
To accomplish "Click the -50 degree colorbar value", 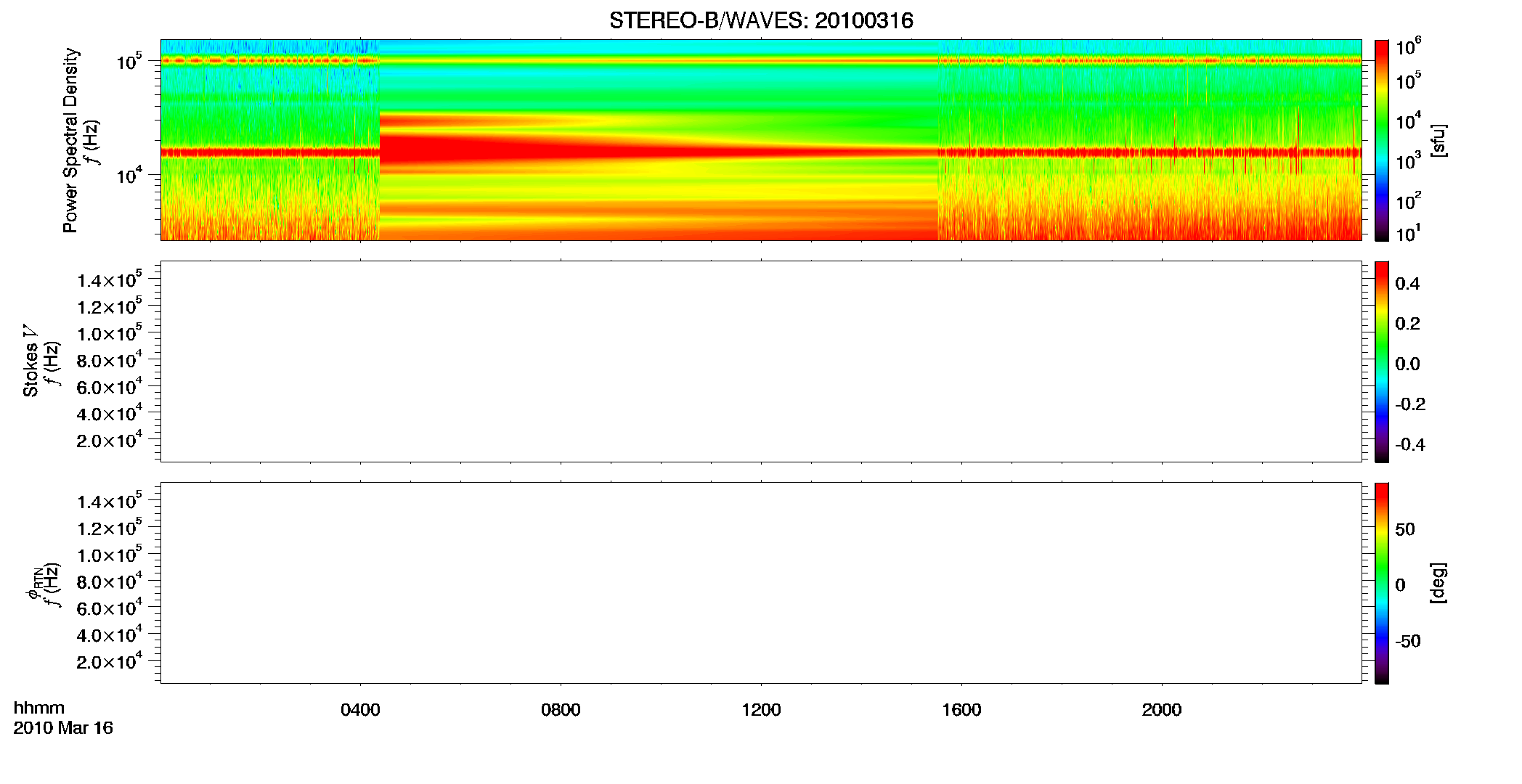I will [1409, 642].
